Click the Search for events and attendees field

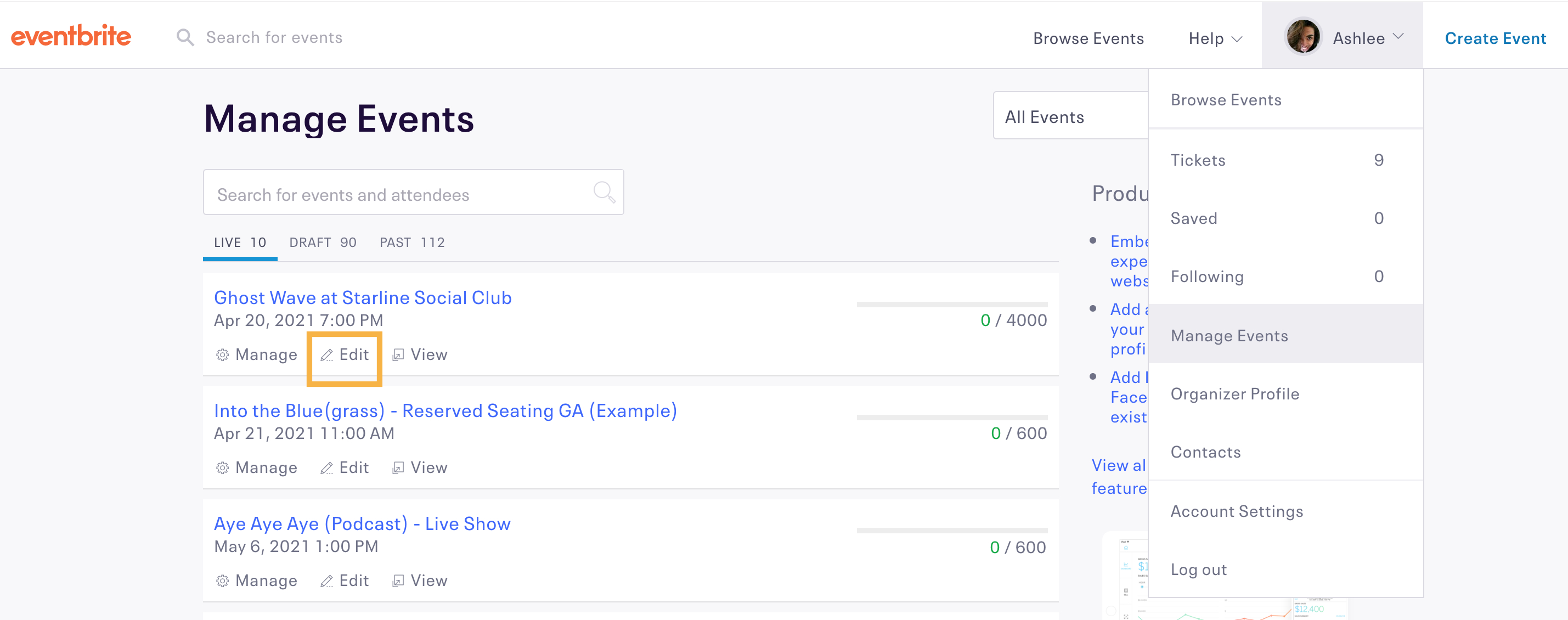pyautogui.click(x=396, y=195)
